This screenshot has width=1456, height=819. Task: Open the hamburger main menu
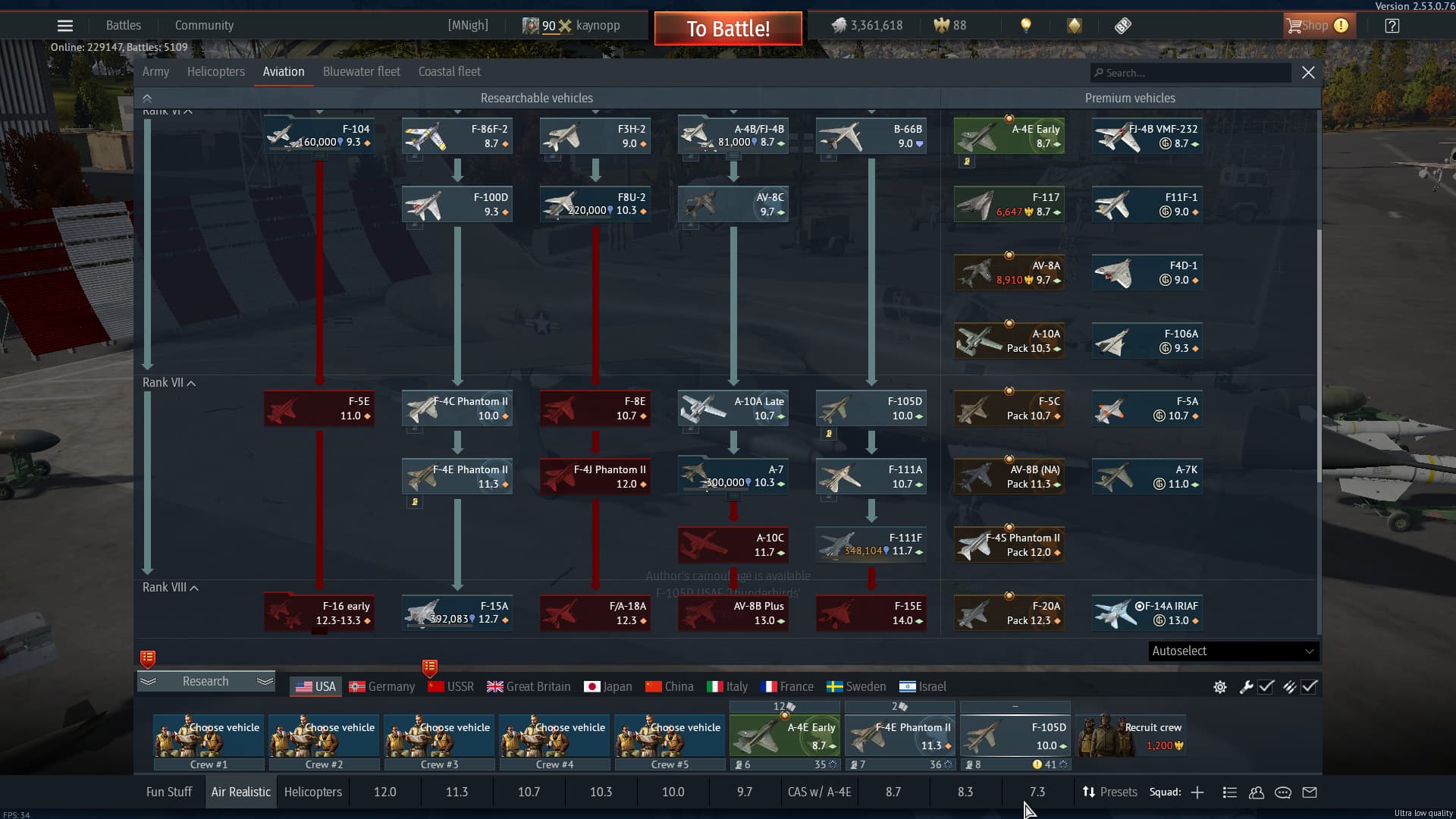[65, 26]
